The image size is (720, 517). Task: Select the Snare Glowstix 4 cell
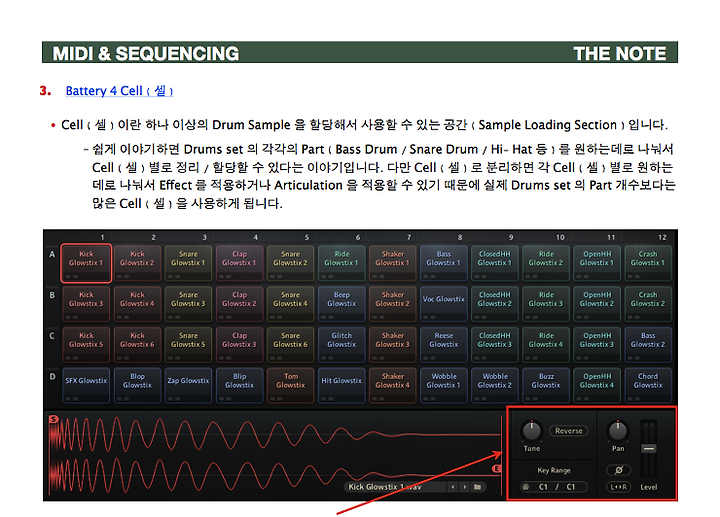[290, 304]
